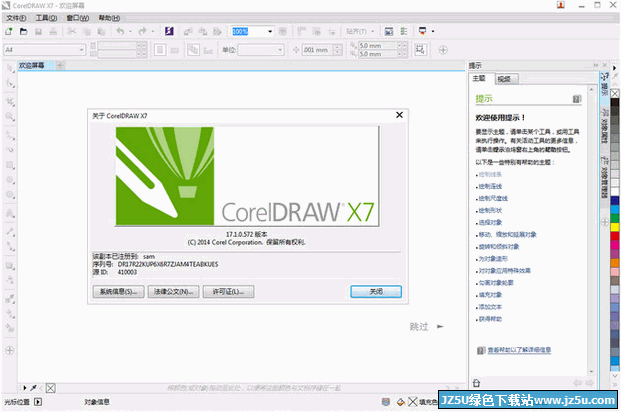The height and width of the screenshot is (412, 621).
Task: Click the purple Corel search content icon
Action: coord(169,31)
